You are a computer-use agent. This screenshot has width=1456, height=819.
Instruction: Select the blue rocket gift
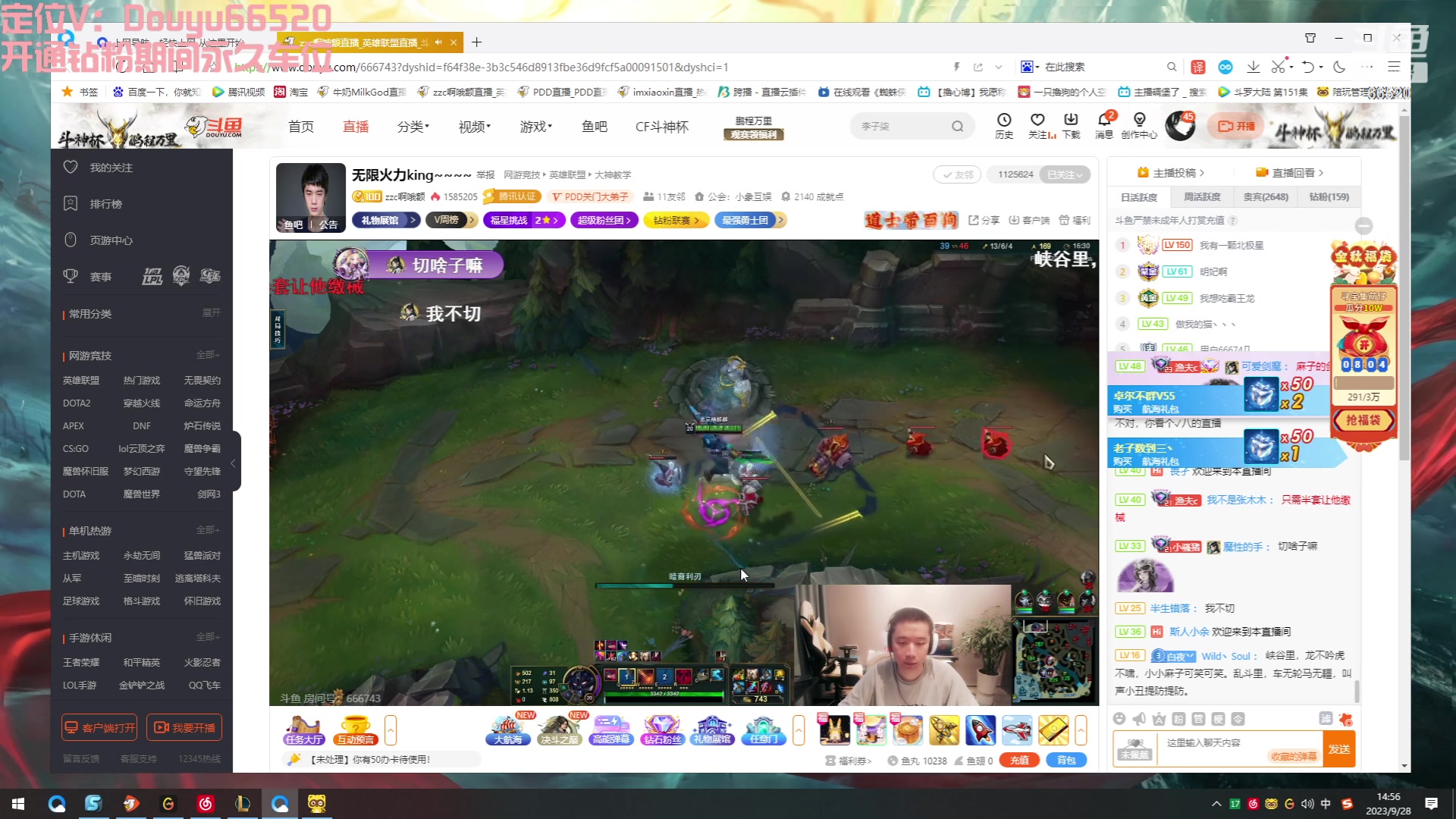(x=980, y=730)
